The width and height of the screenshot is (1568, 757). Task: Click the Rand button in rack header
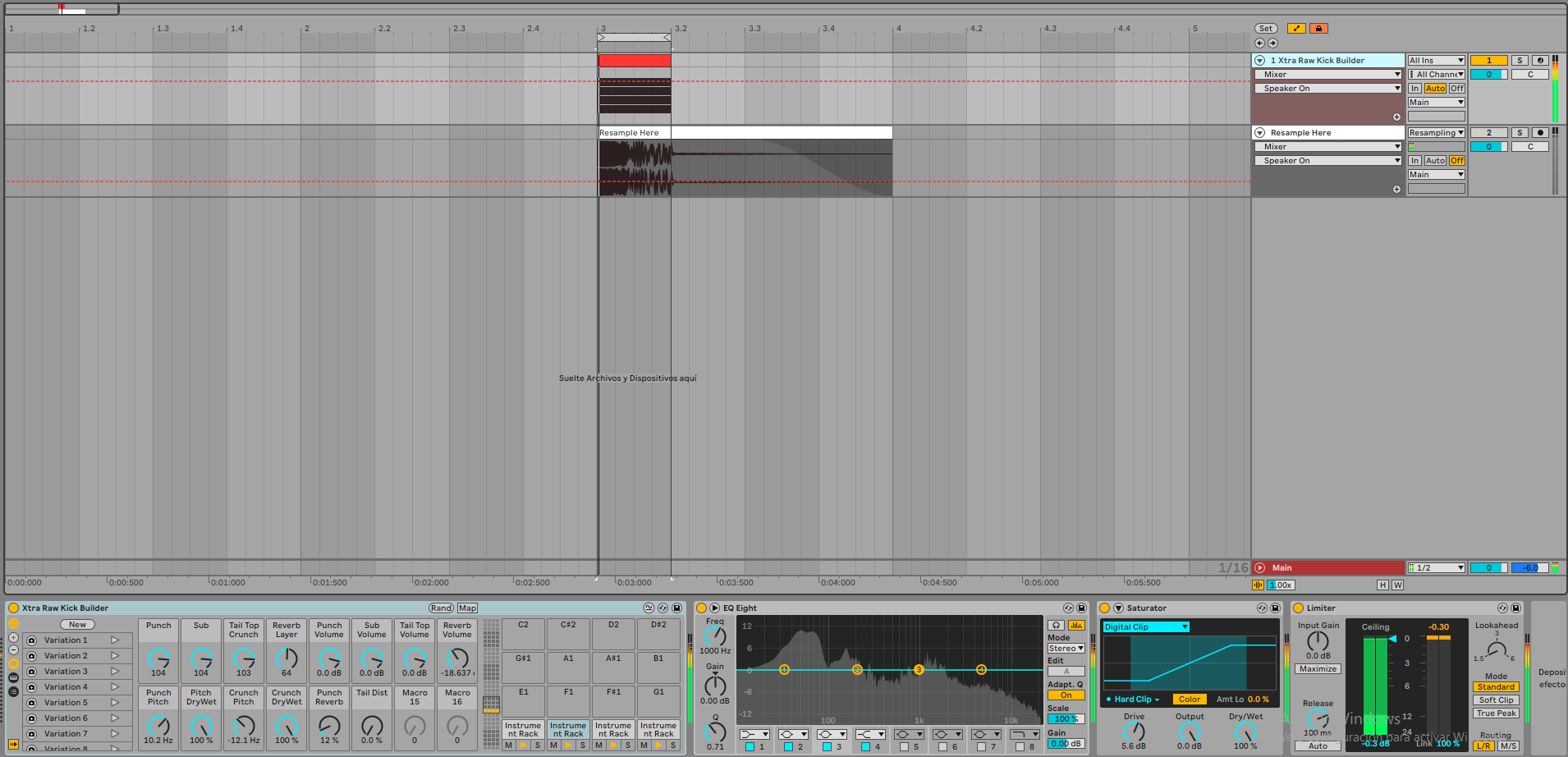[x=441, y=608]
